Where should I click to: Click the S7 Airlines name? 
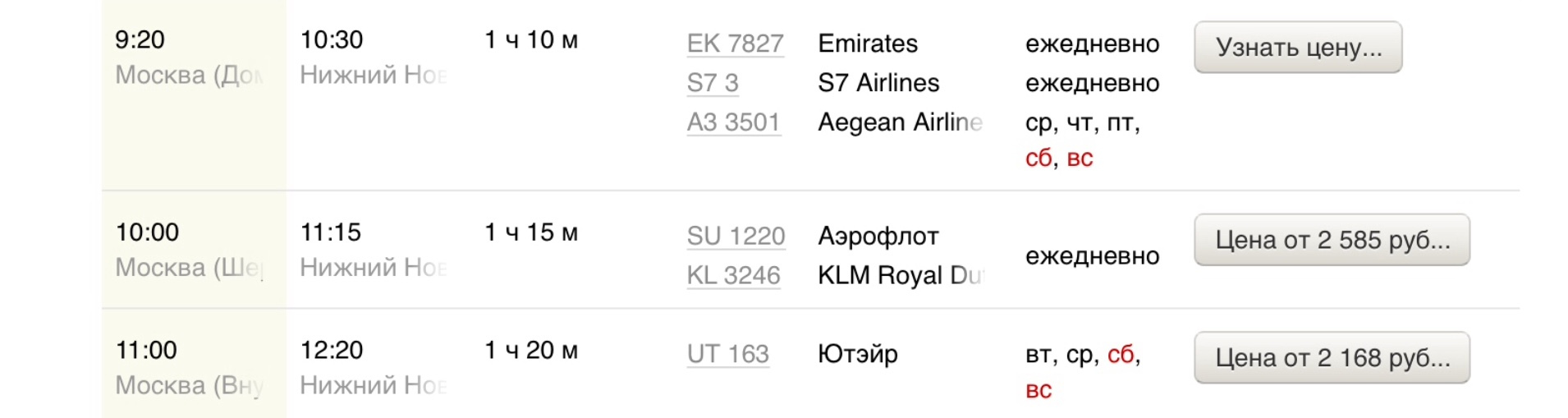click(878, 83)
